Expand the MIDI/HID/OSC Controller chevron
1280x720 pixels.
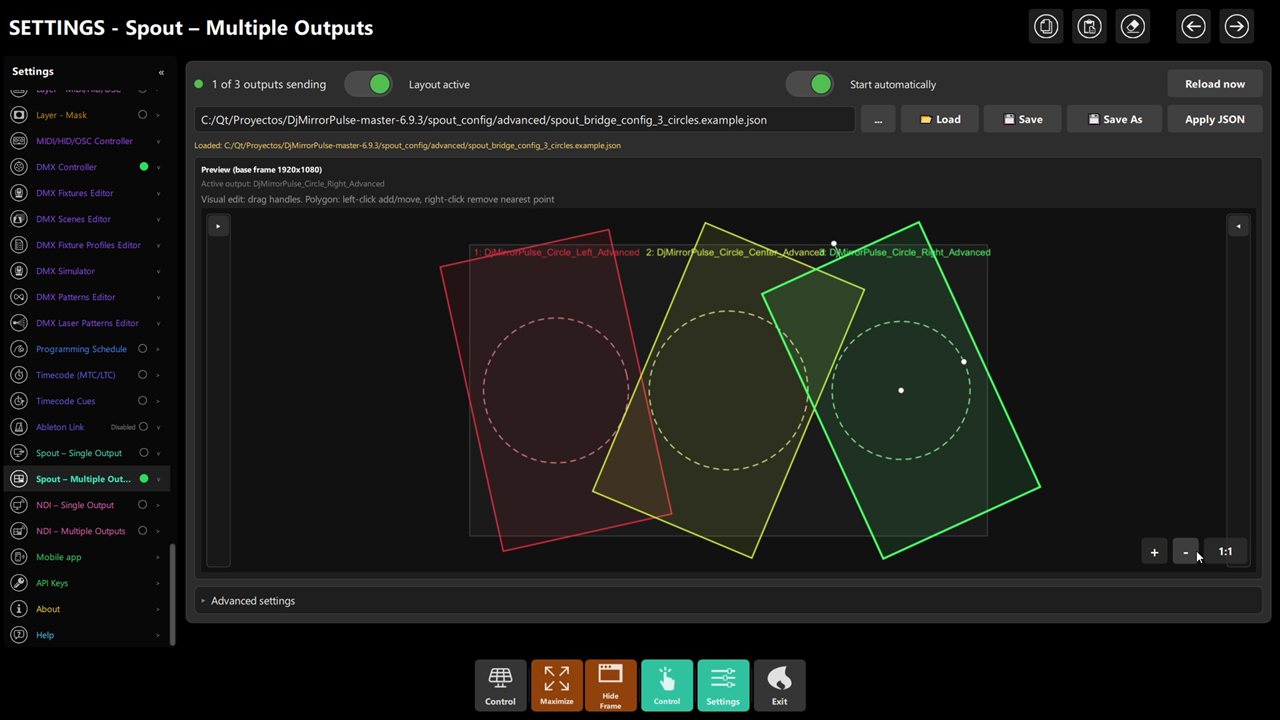tap(158, 141)
